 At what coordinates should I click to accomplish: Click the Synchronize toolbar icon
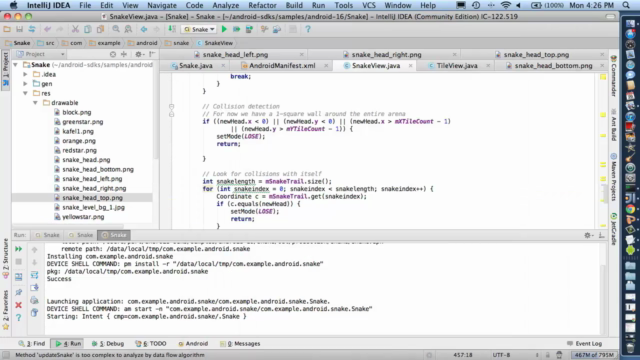(x=32, y=29)
